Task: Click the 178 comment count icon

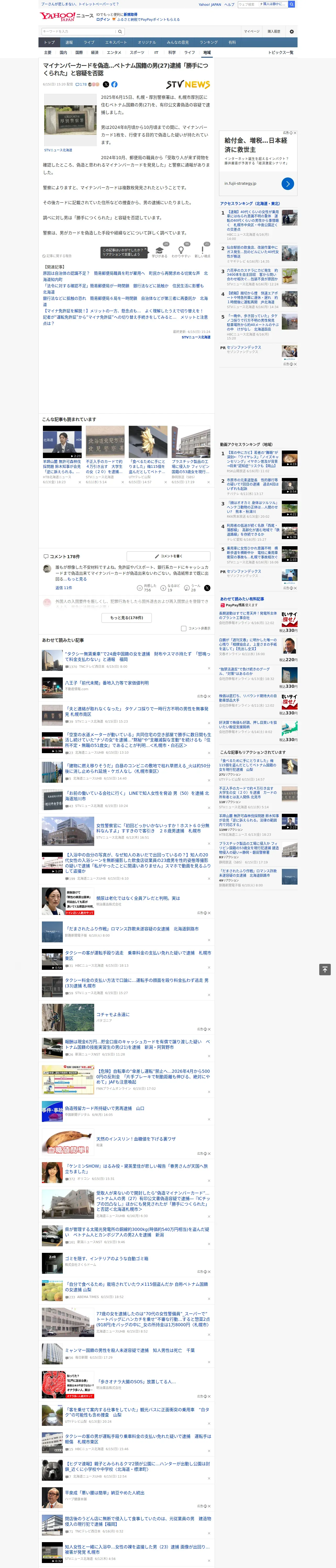Action: 81,85
